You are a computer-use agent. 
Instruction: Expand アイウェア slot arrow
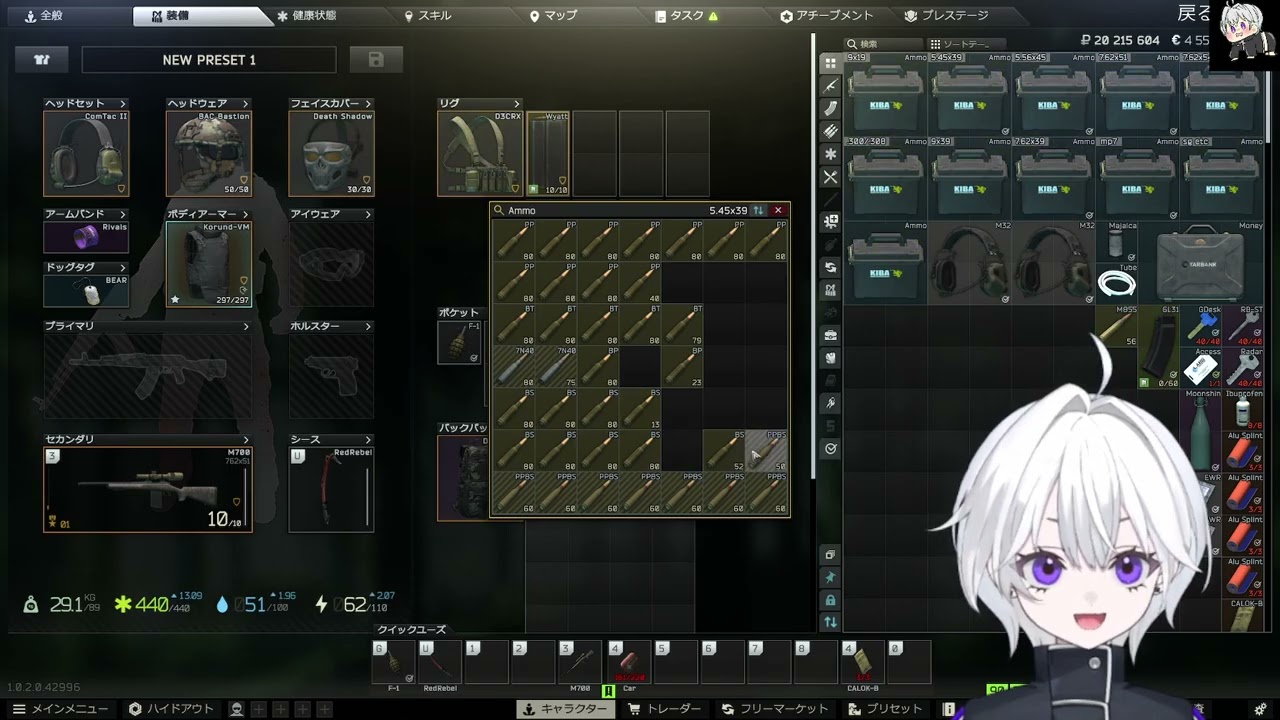[368, 214]
